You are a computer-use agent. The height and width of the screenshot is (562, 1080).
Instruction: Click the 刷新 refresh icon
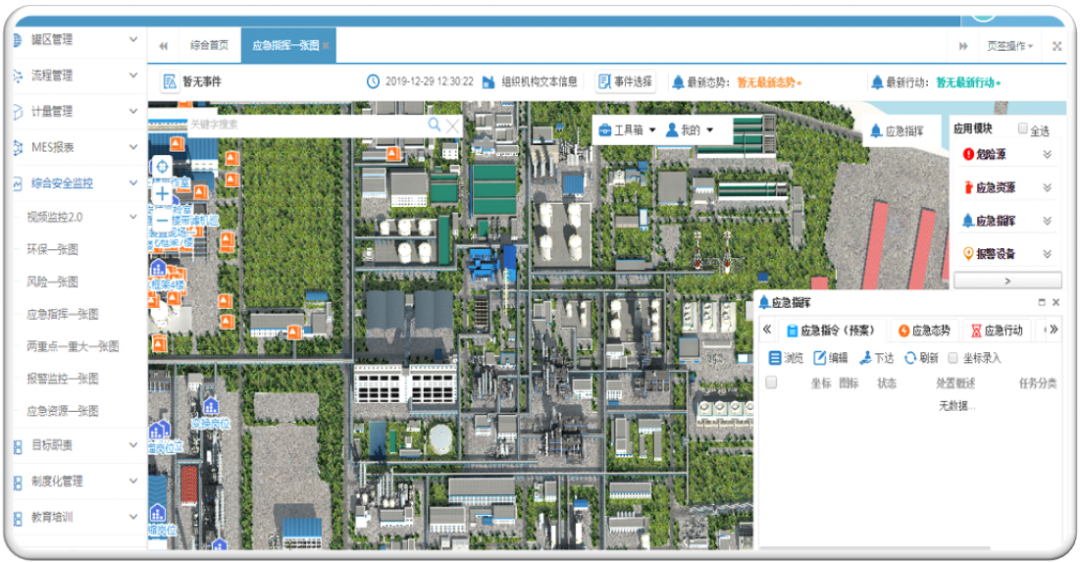tap(910, 358)
